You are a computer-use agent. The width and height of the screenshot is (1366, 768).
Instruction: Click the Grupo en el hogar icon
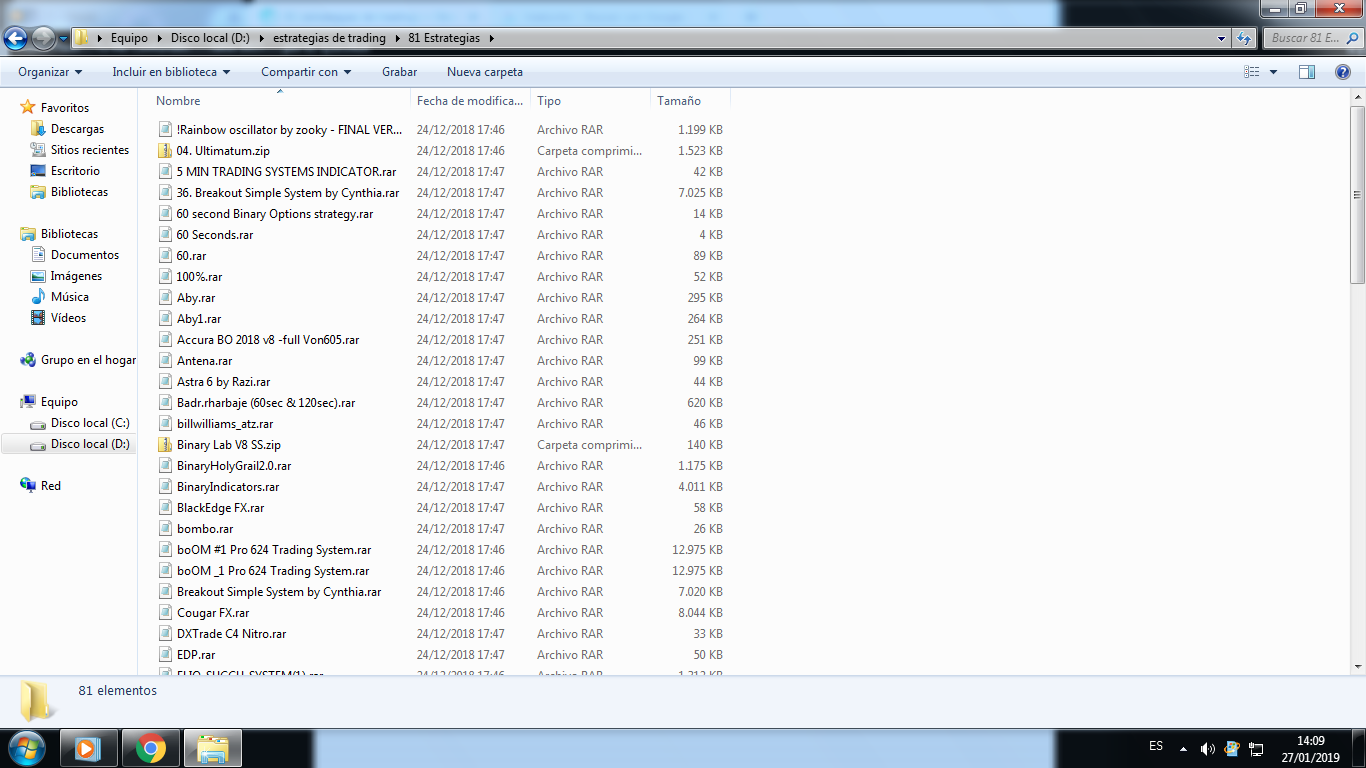(x=28, y=360)
